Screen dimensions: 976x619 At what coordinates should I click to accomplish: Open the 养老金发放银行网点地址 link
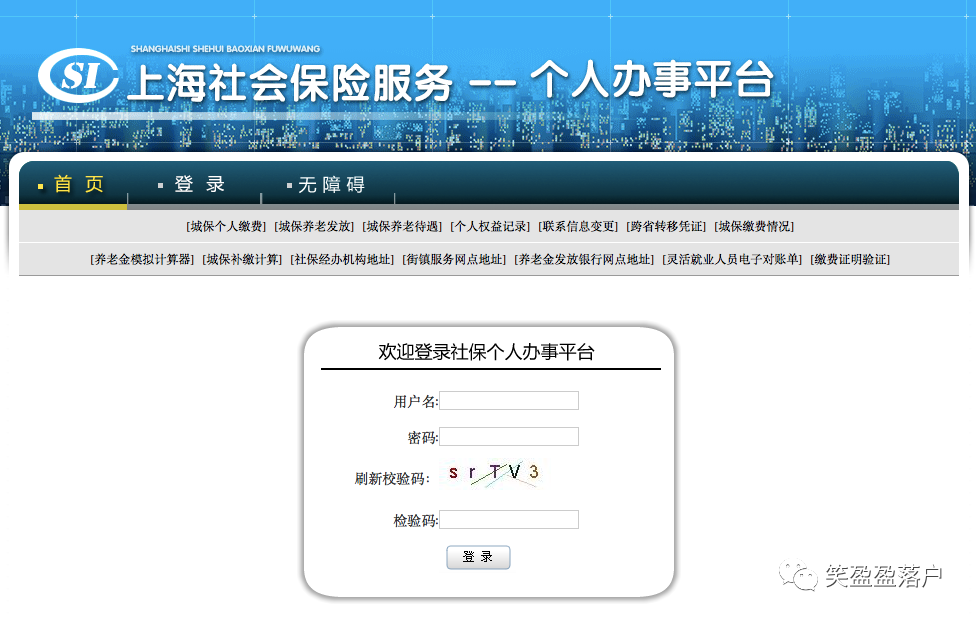click(x=584, y=260)
